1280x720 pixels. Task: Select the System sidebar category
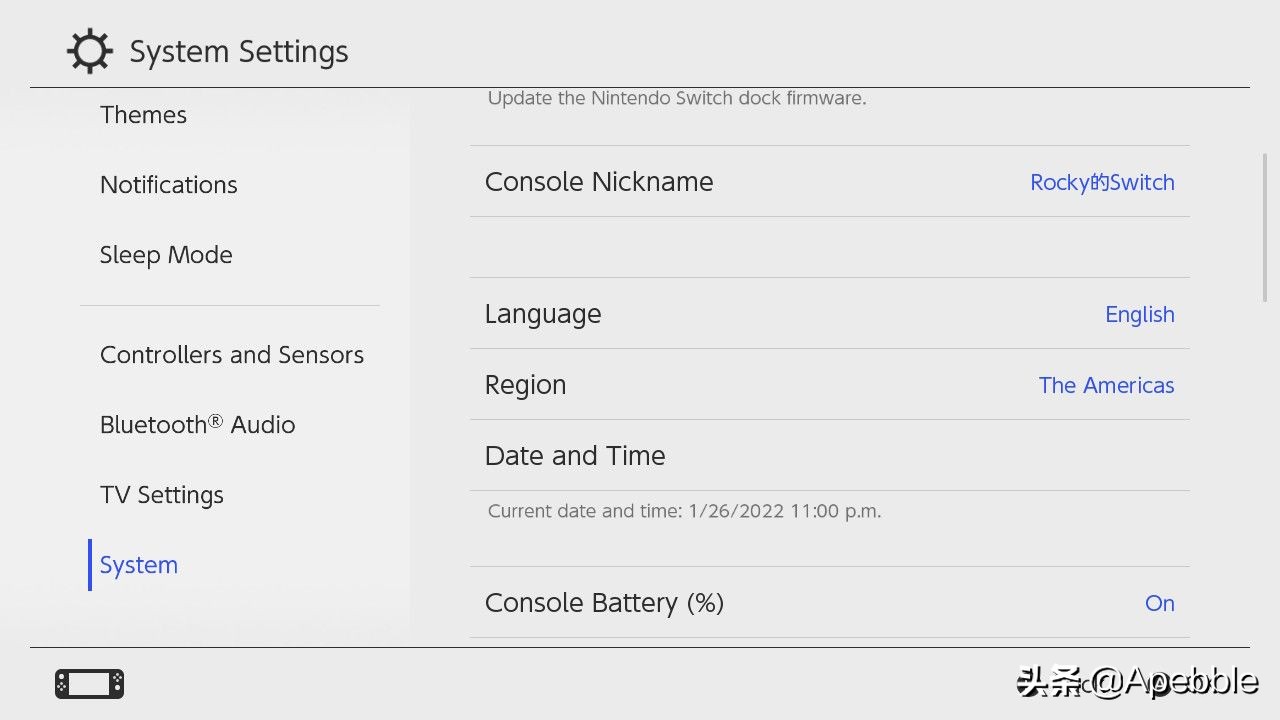pos(139,565)
